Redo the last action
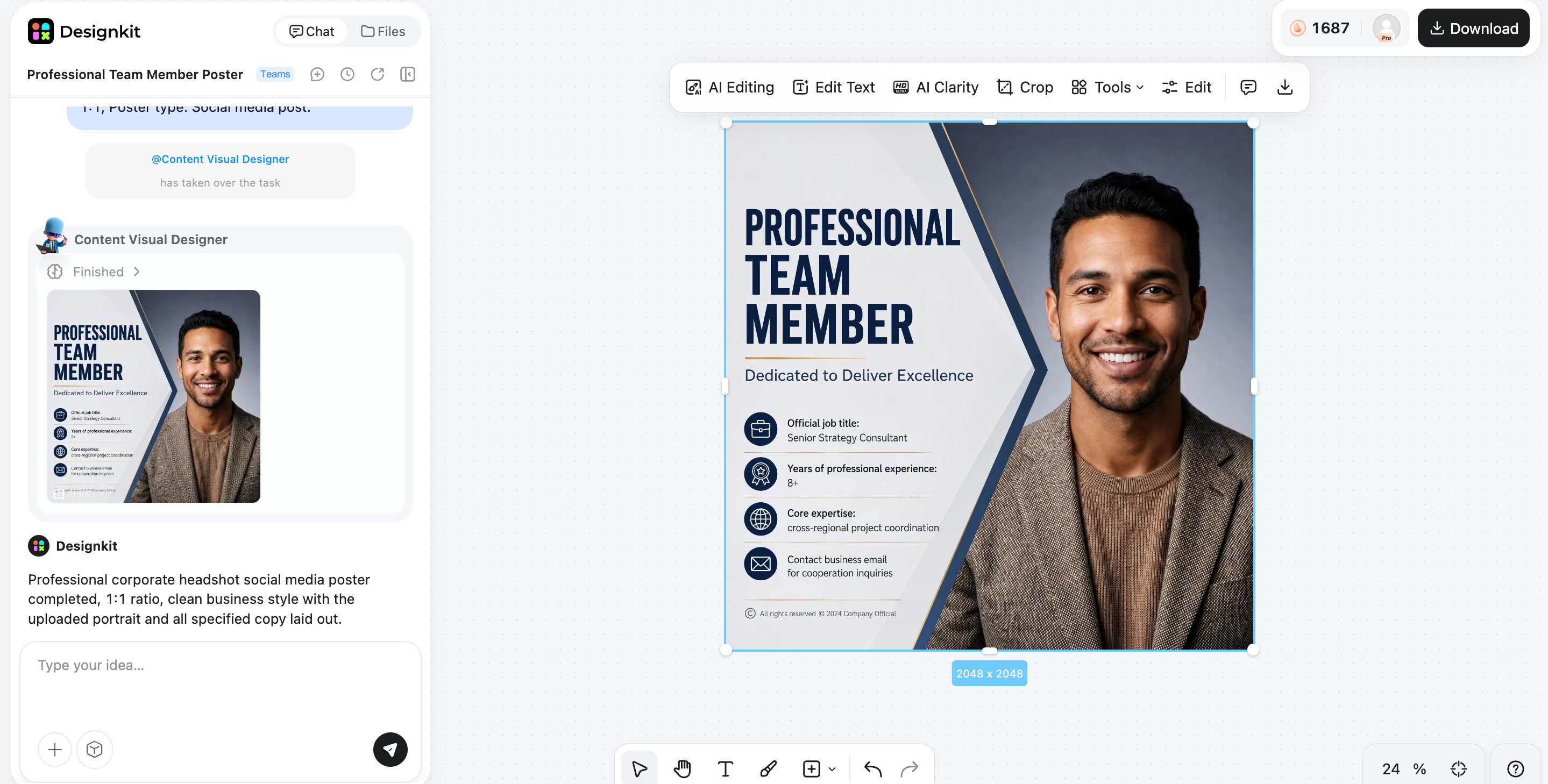 (910, 768)
